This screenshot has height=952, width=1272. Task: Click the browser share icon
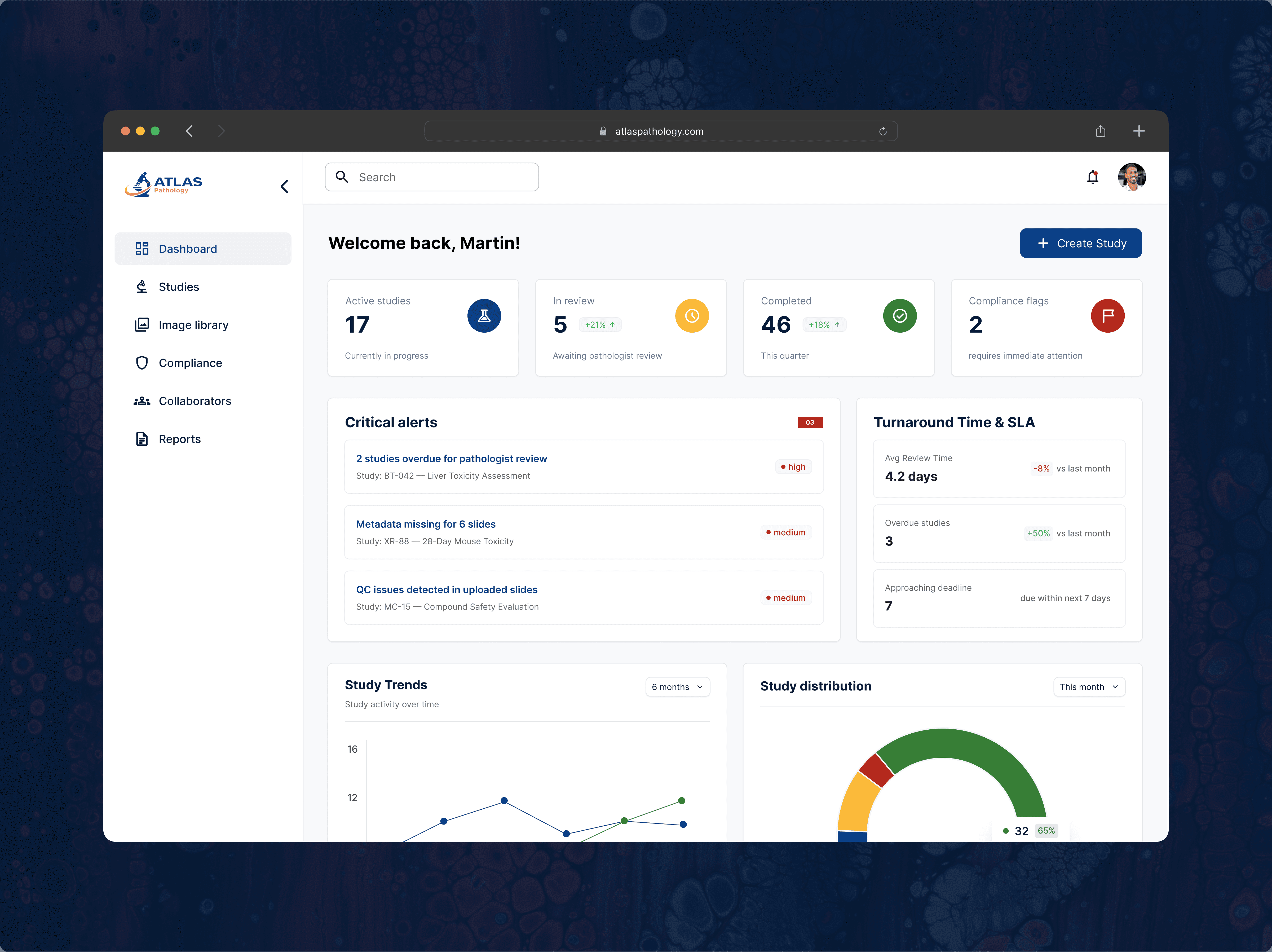[1100, 131]
